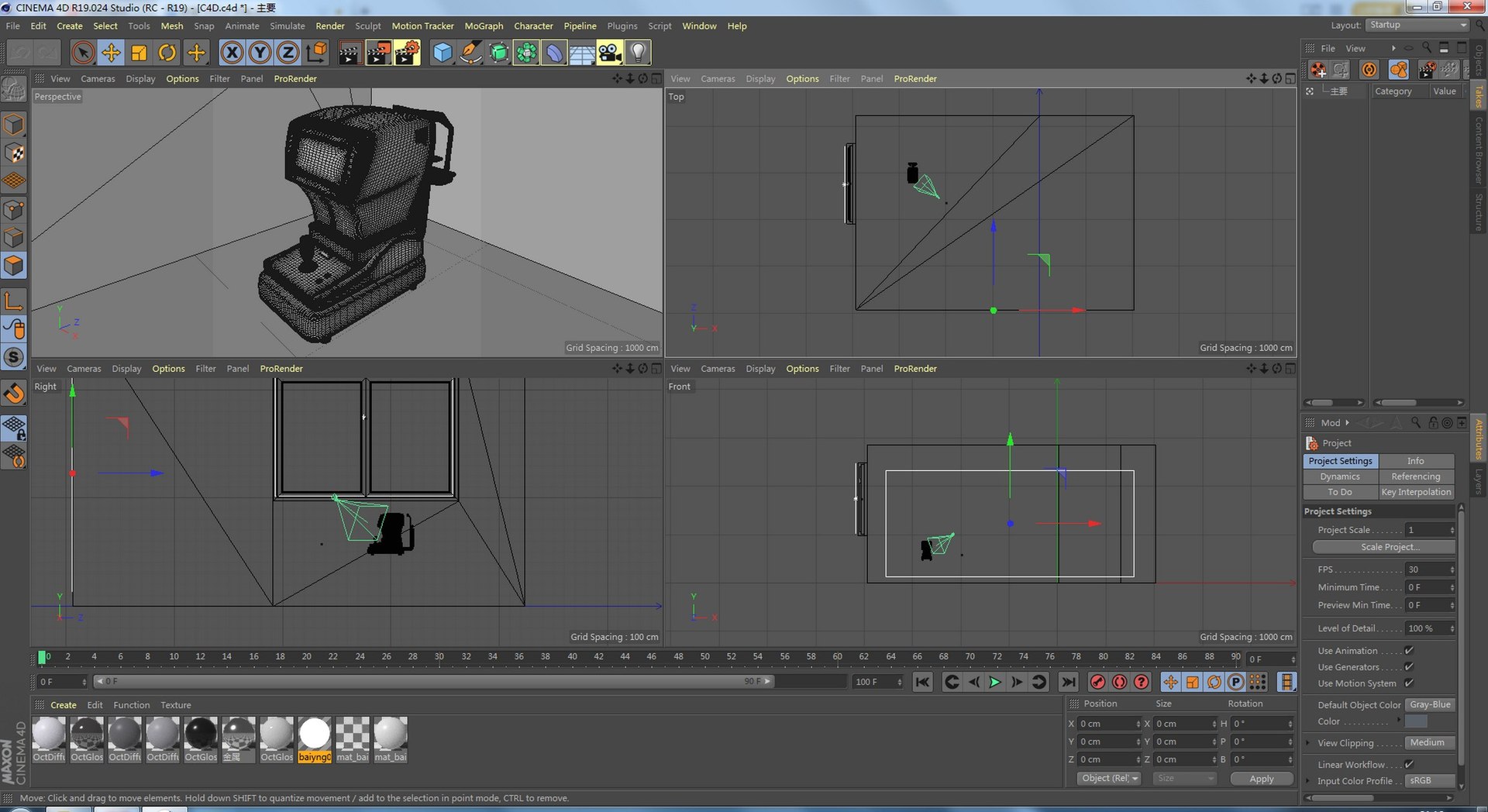Select Texture mode in left sidebar

coord(14,153)
